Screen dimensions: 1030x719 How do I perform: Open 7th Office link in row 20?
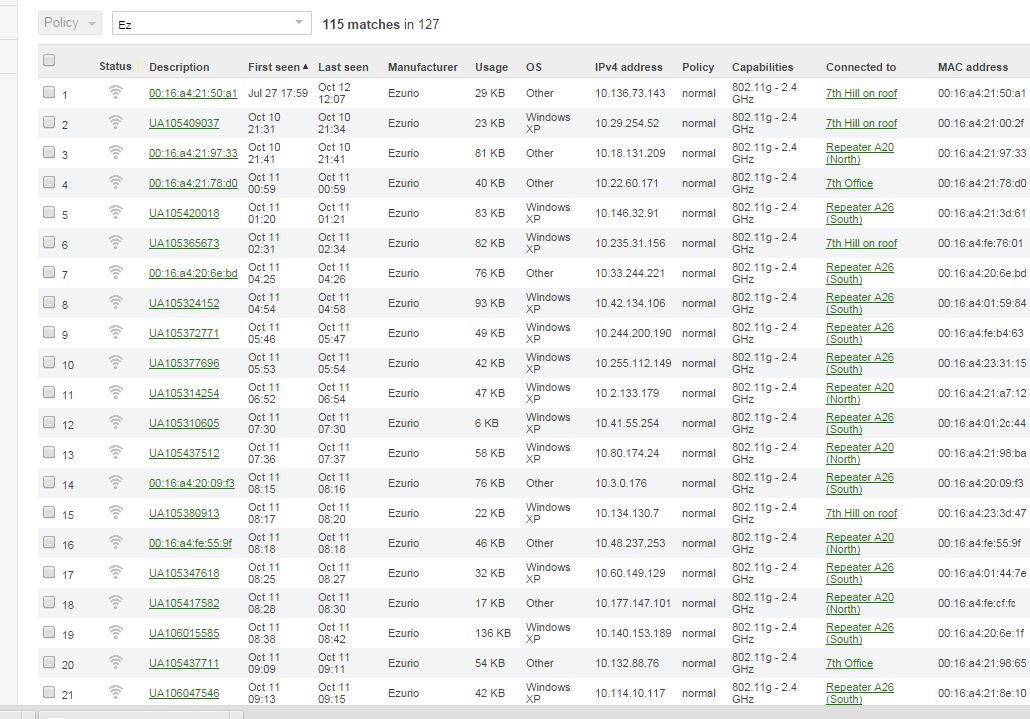tap(849, 663)
